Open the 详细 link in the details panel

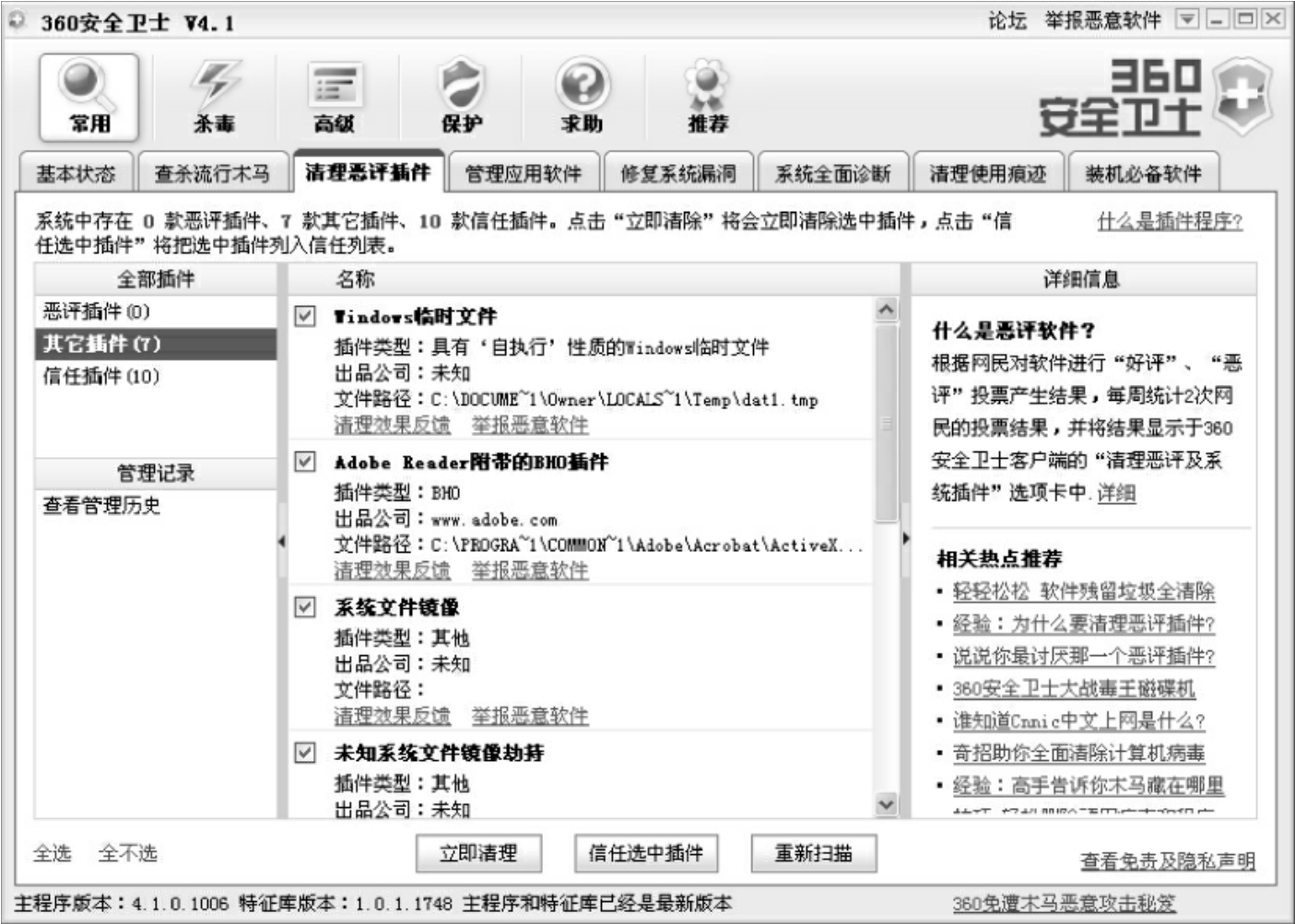click(1116, 493)
